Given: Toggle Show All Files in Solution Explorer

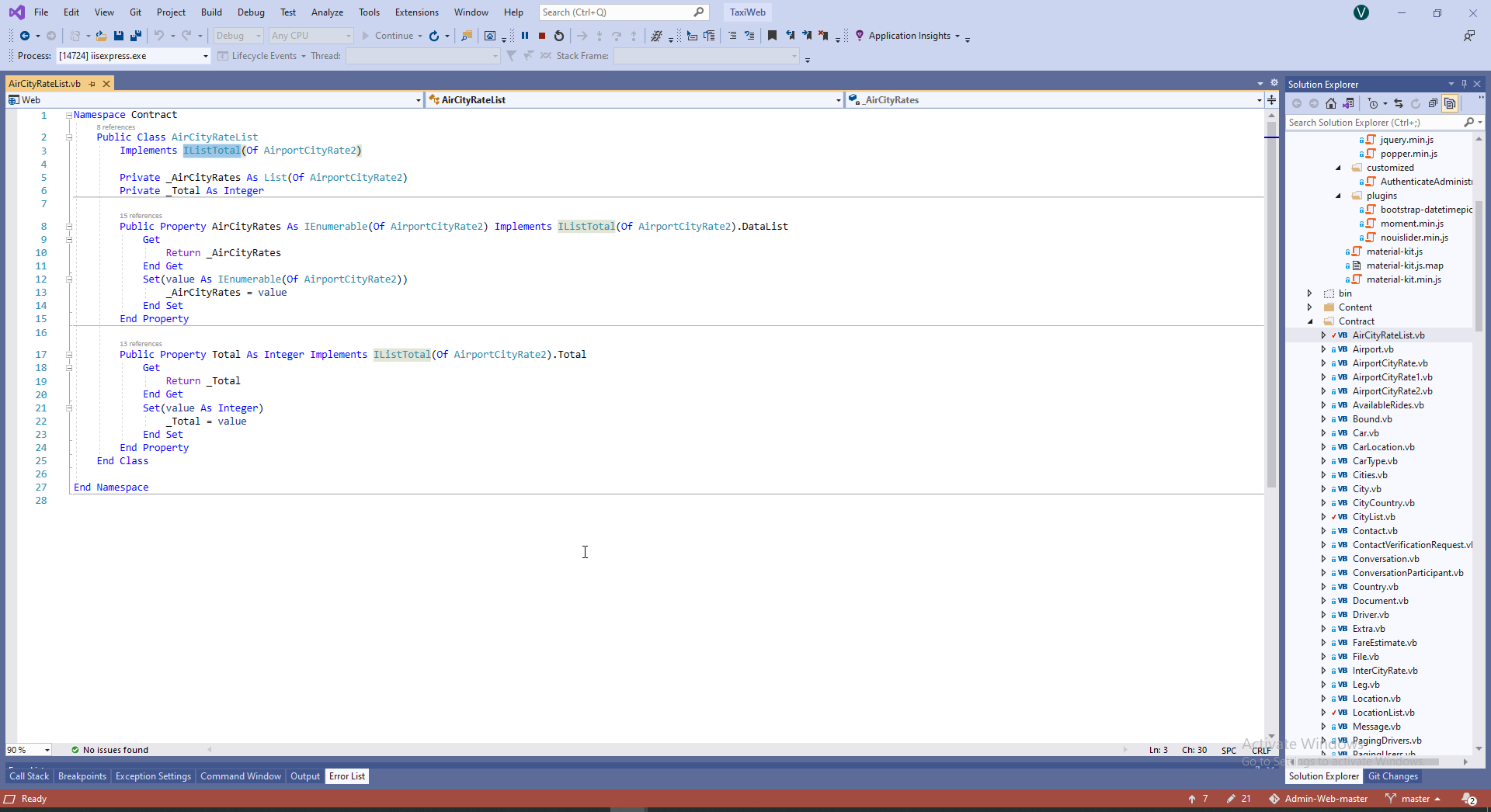Looking at the screenshot, I should [1450, 103].
